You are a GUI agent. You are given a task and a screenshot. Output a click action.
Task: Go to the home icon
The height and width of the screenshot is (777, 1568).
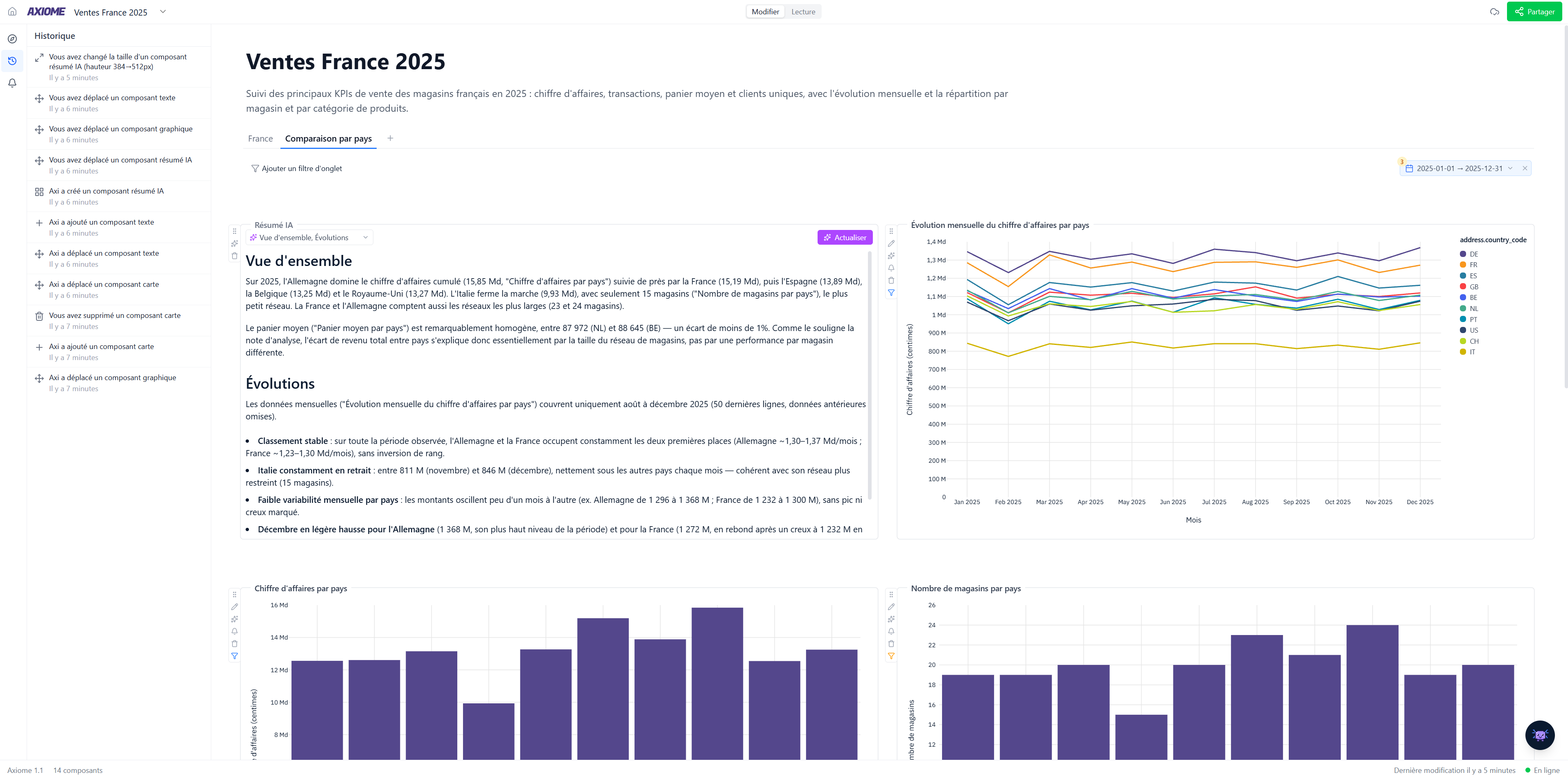(x=12, y=11)
